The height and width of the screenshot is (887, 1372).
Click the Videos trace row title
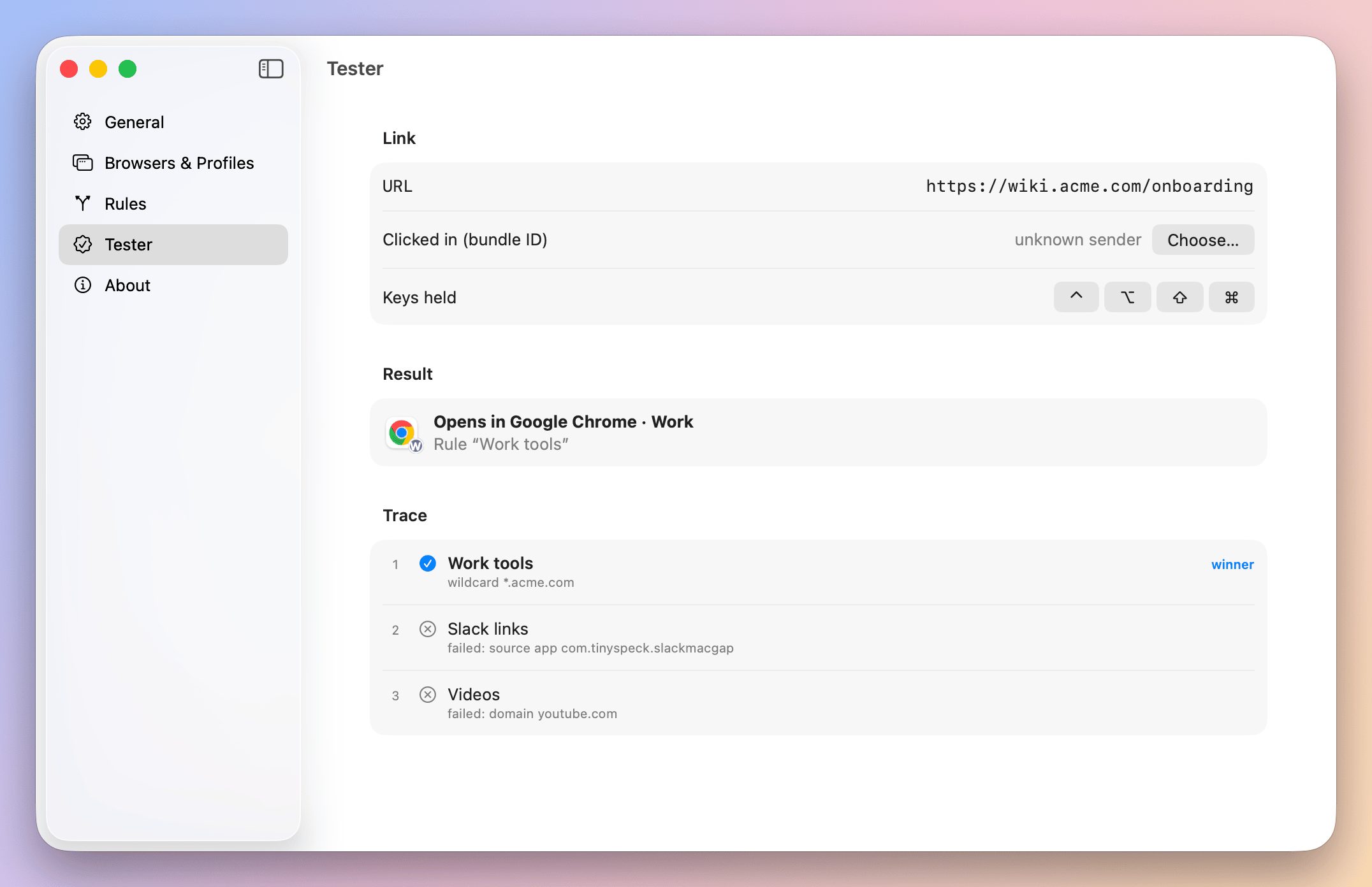(x=474, y=695)
